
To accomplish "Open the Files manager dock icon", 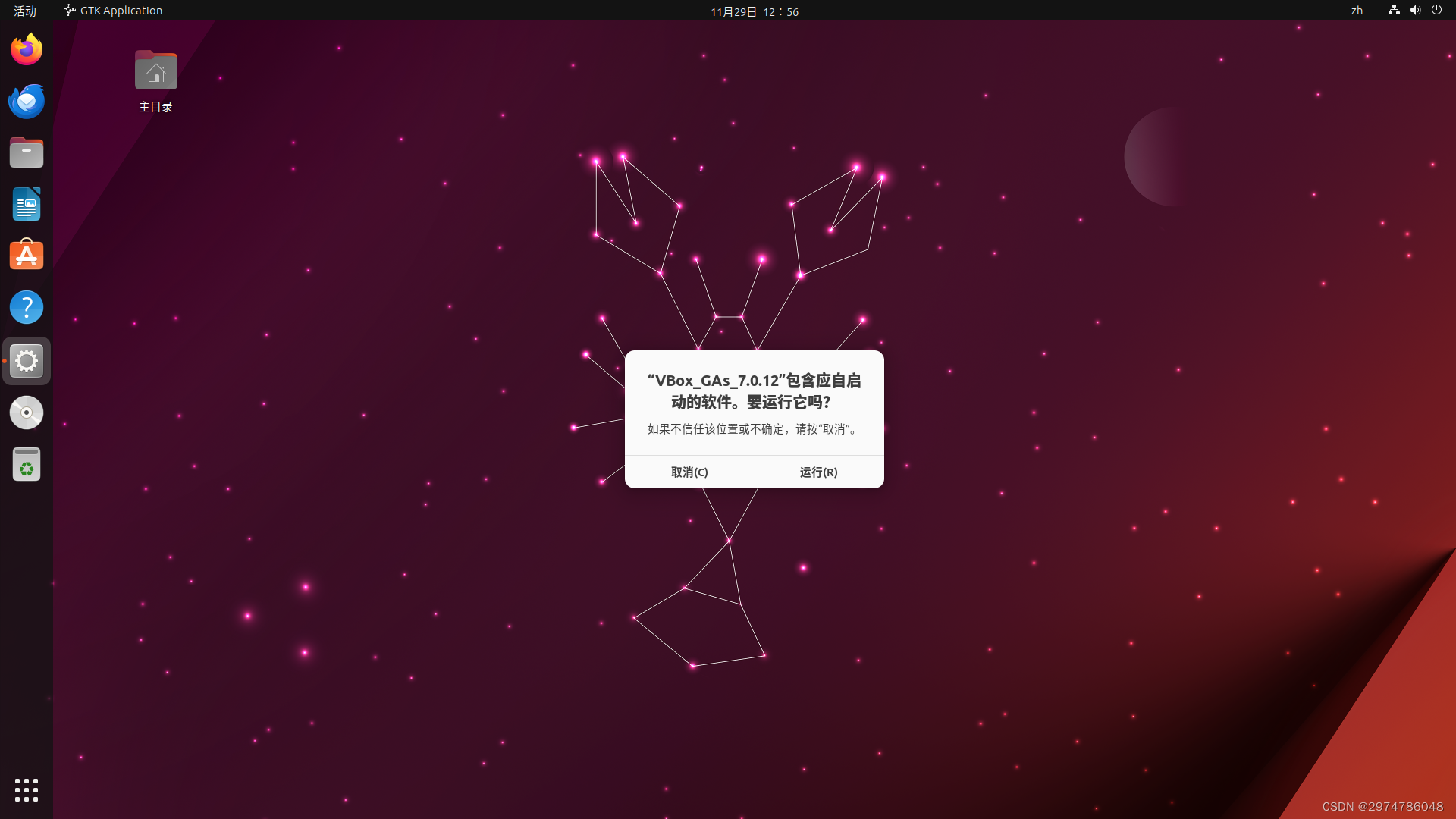I will click(x=27, y=152).
